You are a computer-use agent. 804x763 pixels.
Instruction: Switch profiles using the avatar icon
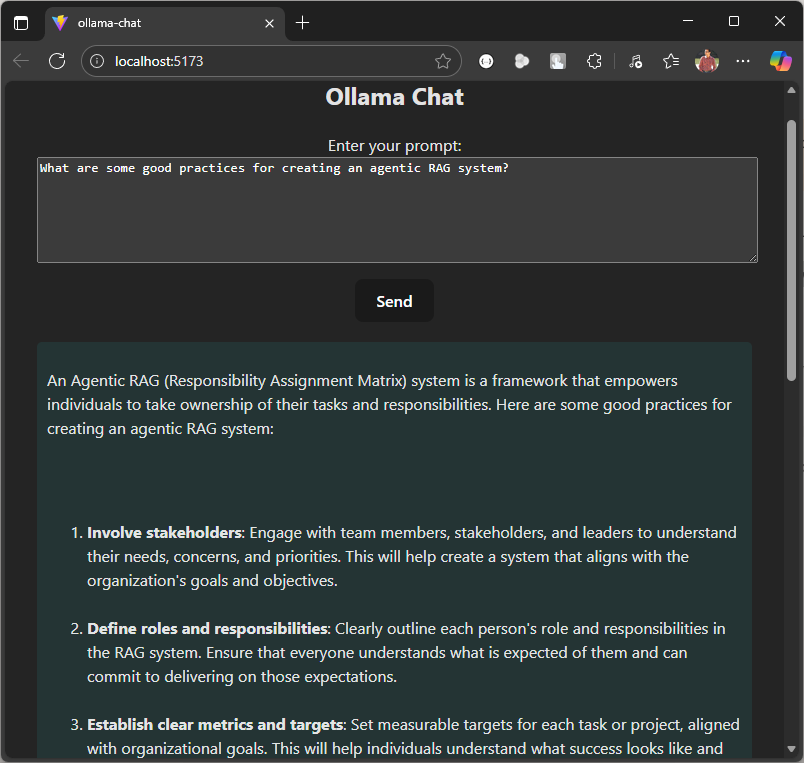tap(707, 61)
